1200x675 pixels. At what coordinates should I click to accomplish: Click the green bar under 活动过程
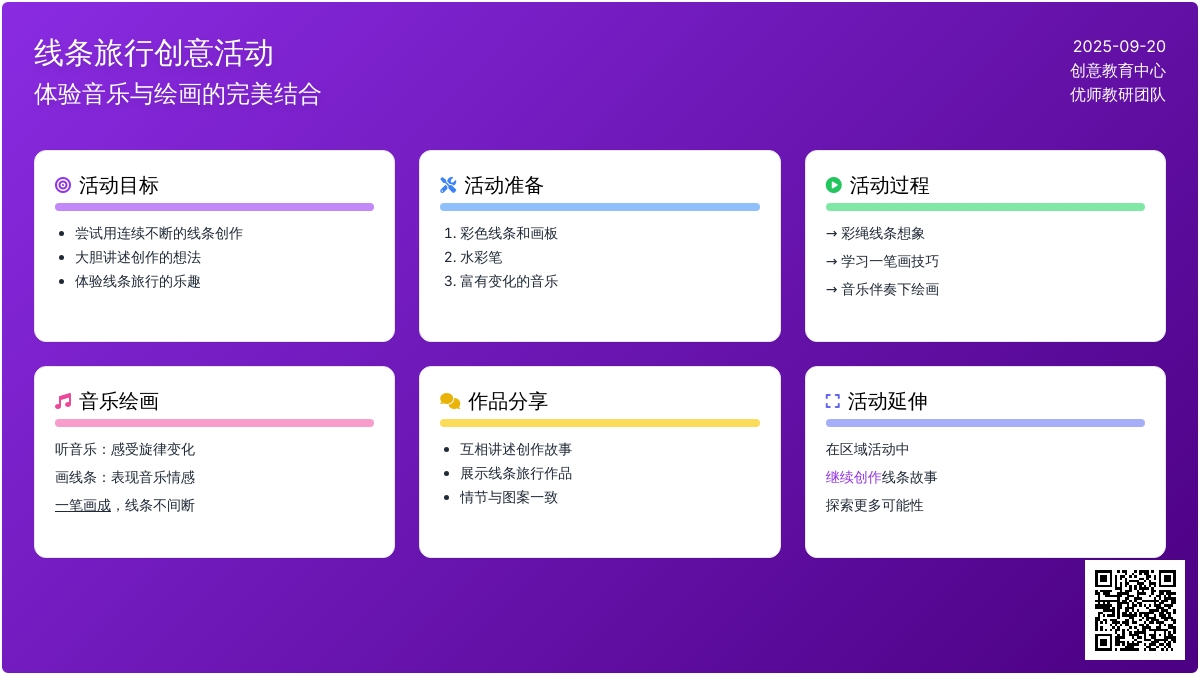click(x=985, y=207)
